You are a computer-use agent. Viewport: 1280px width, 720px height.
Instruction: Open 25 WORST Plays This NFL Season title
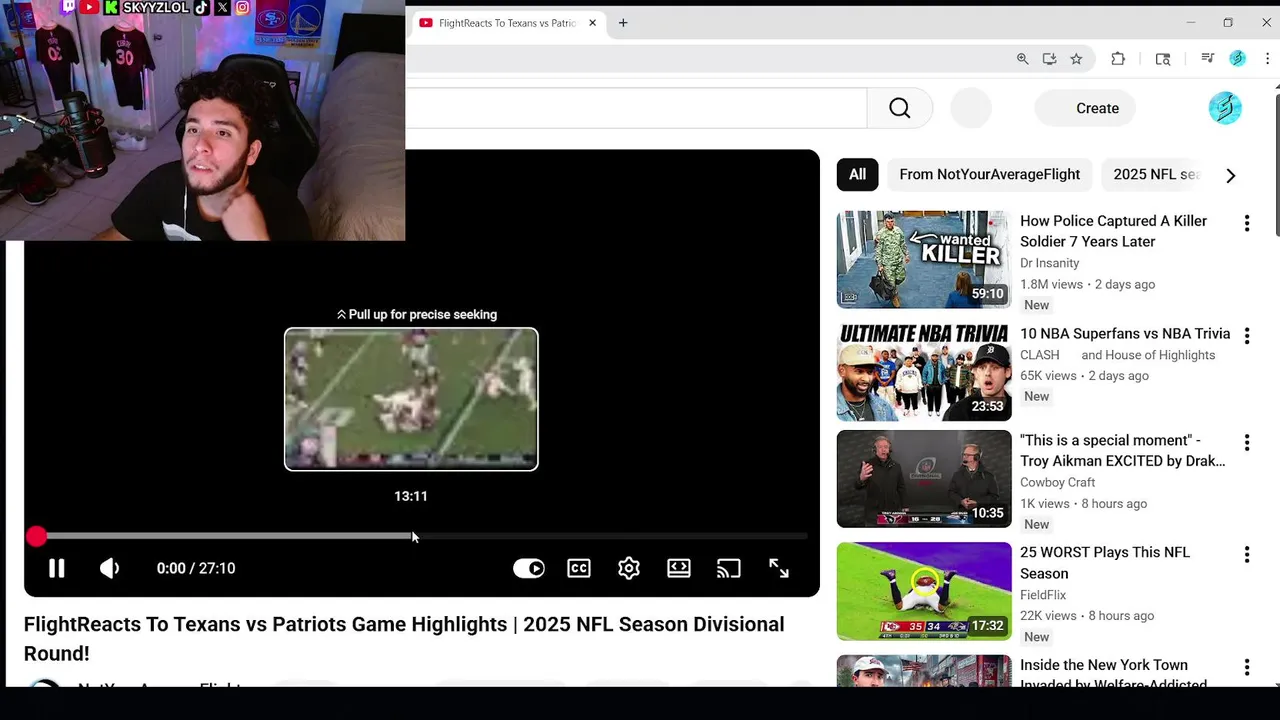(x=1105, y=563)
